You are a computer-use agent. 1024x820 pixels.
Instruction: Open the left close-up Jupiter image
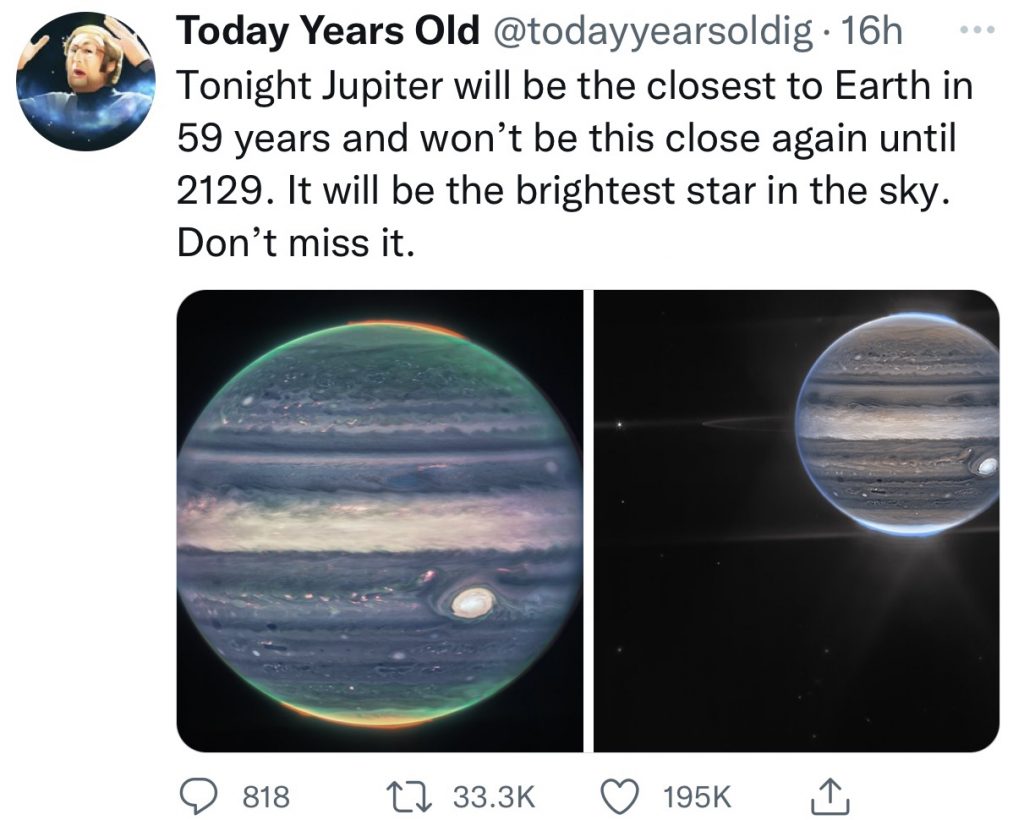[380, 520]
